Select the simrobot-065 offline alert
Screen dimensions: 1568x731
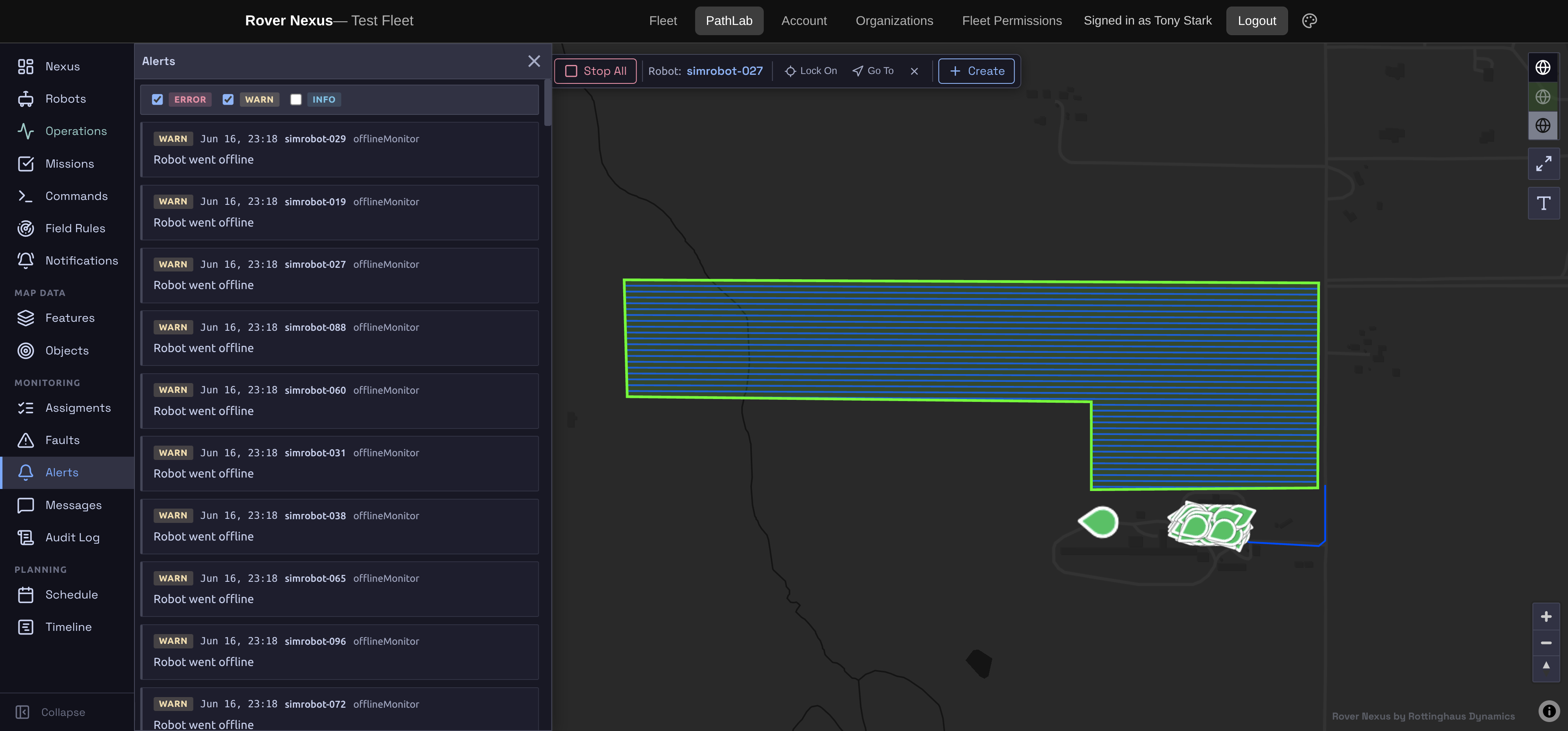(x=340, y=589)
